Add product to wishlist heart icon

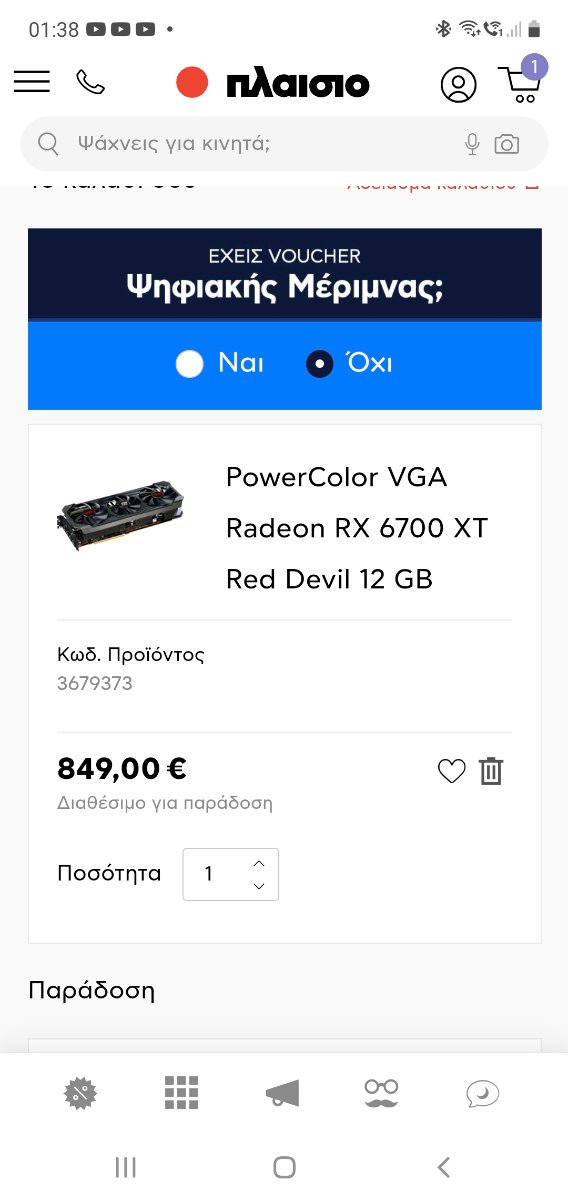[452, 771]
